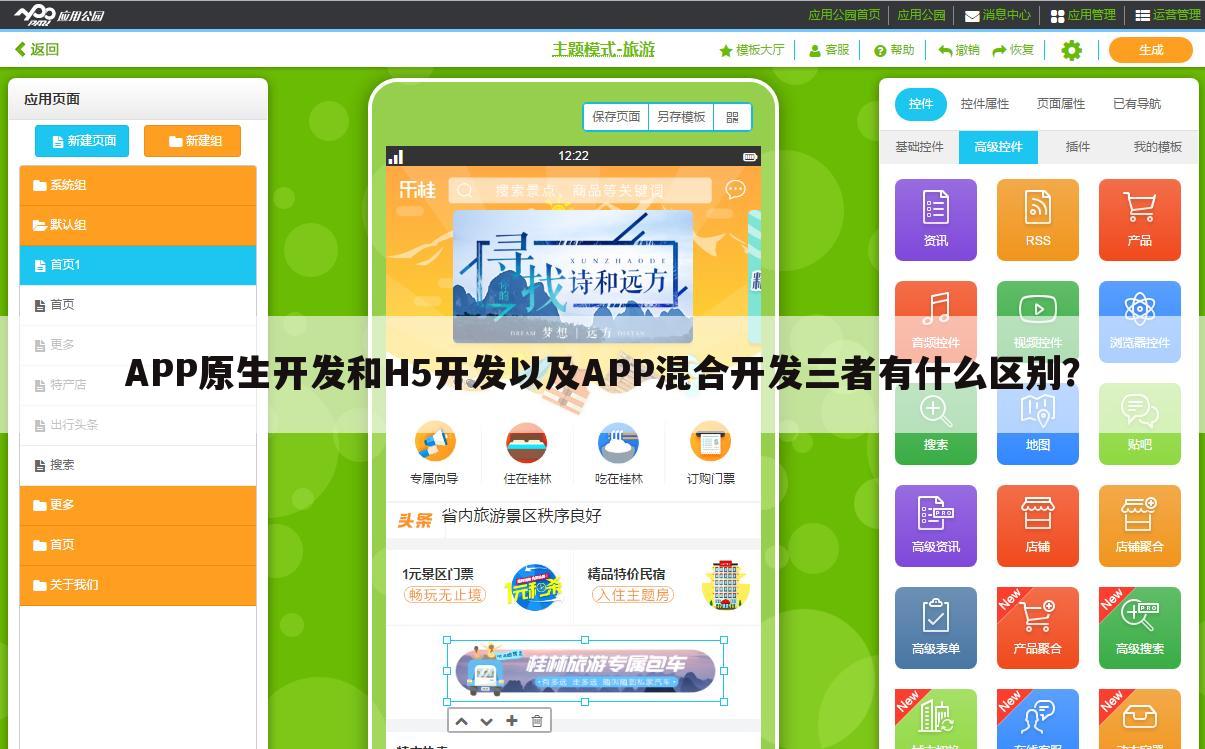Click the phone search input field
The width and height of the screenshot is (1205, 749).
(x=580, y=190)
